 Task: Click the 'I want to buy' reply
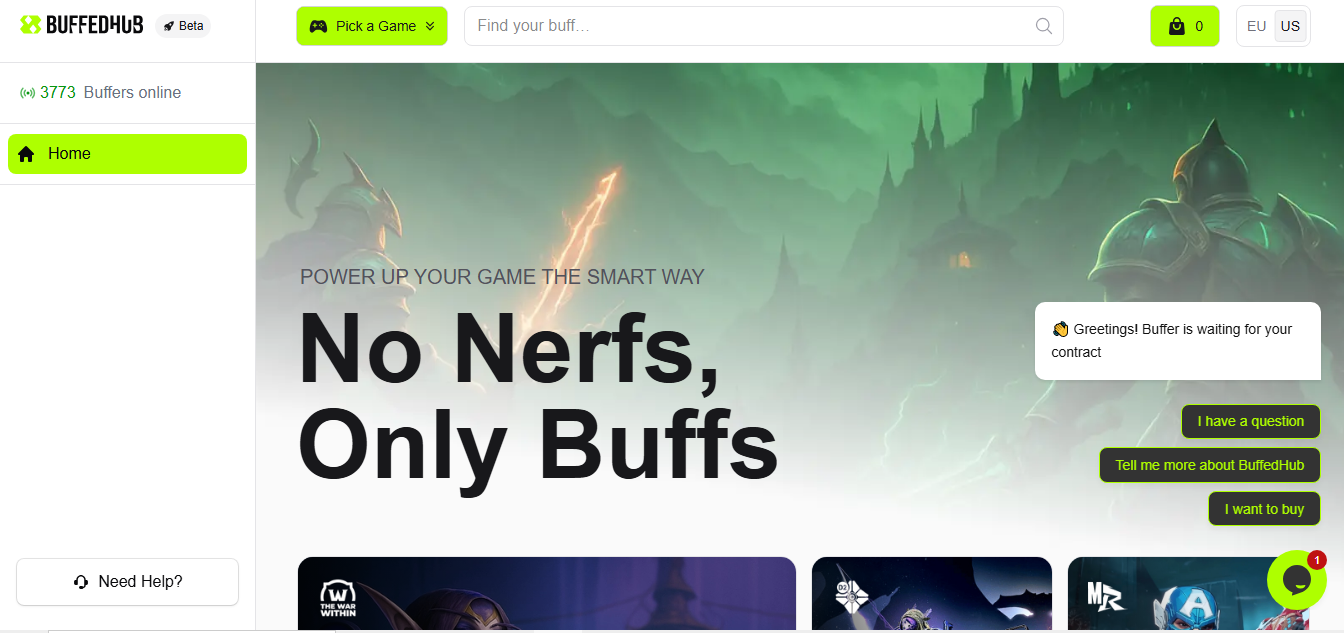point(1265,509)
